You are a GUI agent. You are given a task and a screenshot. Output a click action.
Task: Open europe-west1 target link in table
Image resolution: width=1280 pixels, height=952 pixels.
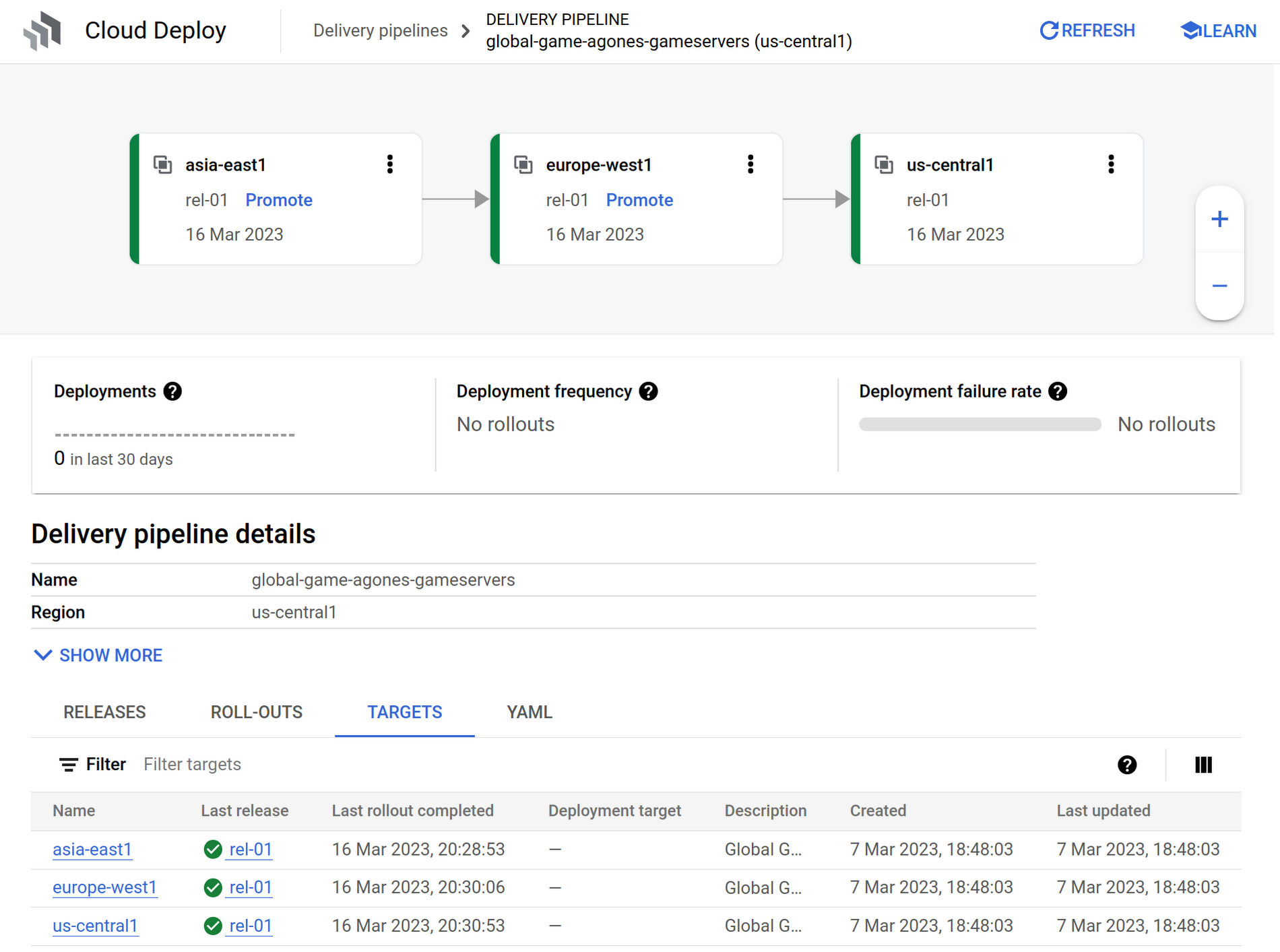pos(104,888)
